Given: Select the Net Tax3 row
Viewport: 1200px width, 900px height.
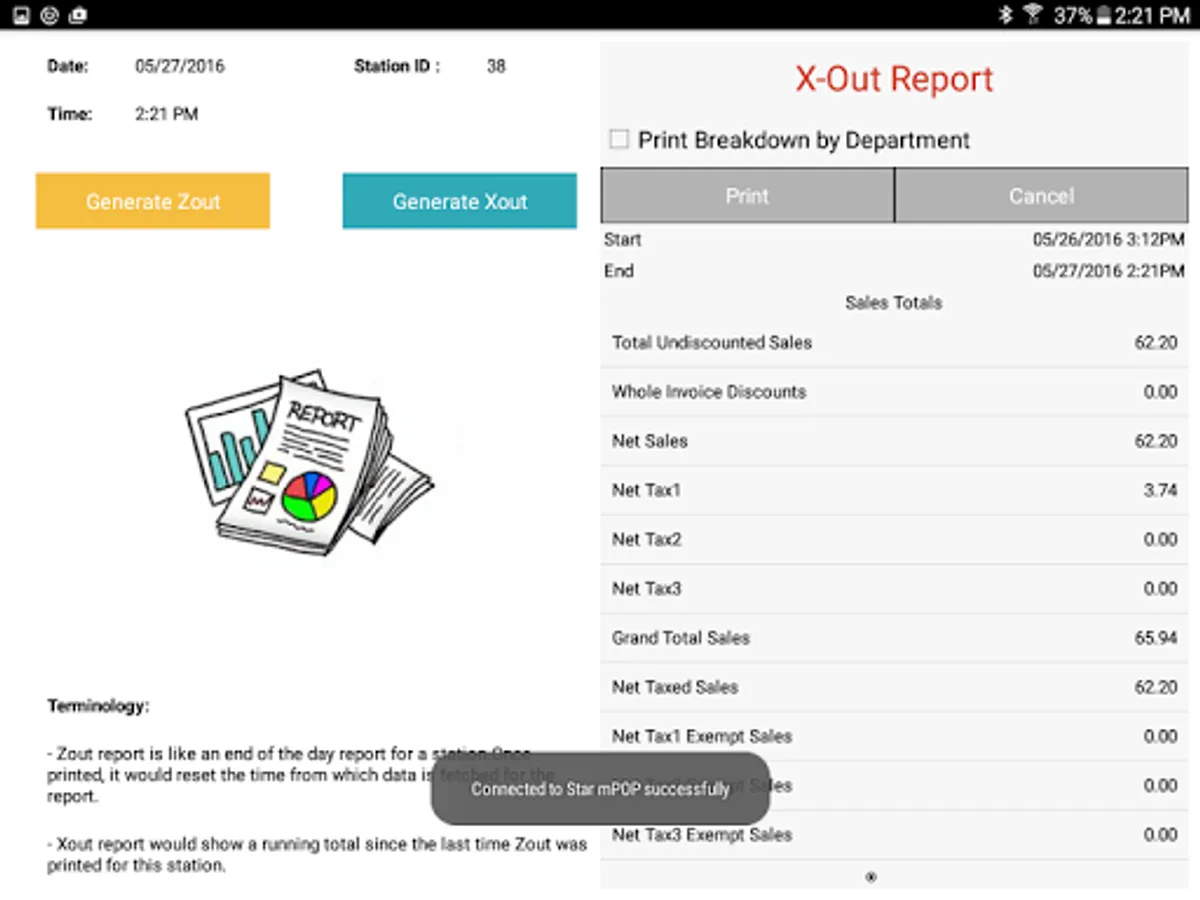Looking at the screenshot, I should [894, 588].
